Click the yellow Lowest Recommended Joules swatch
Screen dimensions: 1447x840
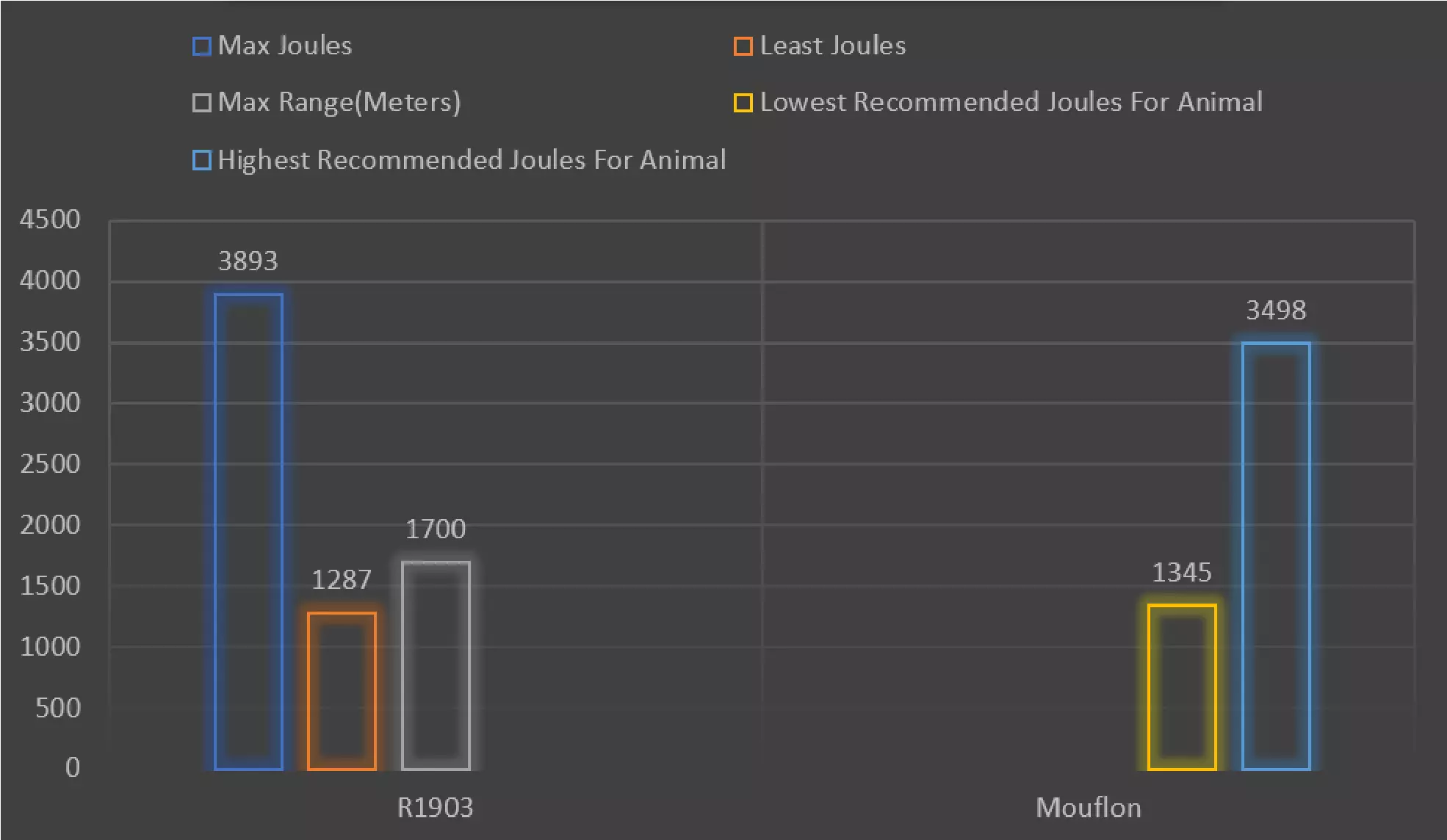tap(743, 103)
